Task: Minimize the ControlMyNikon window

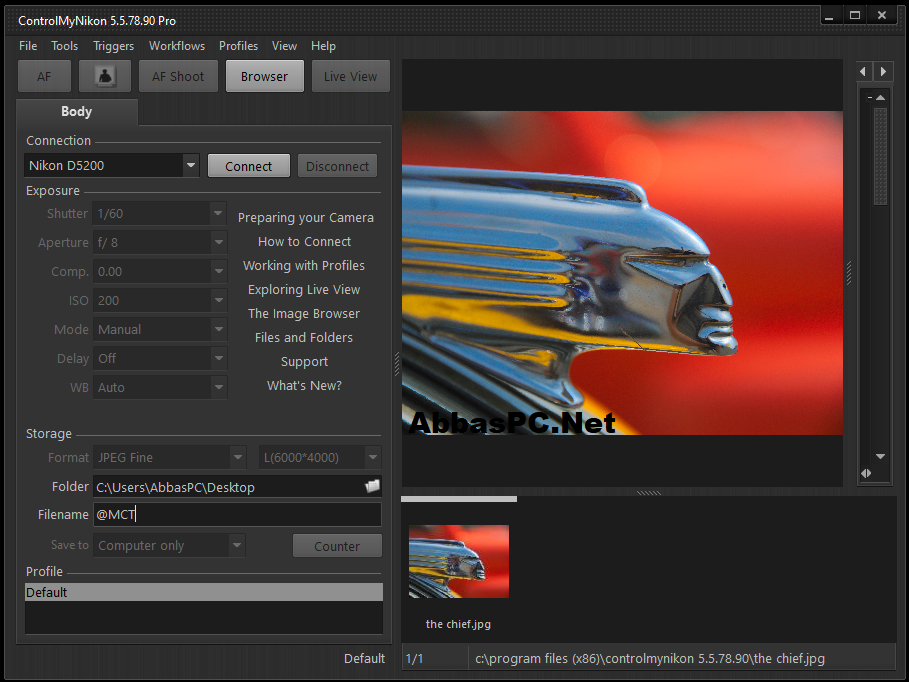Action: tap(830, 16)
